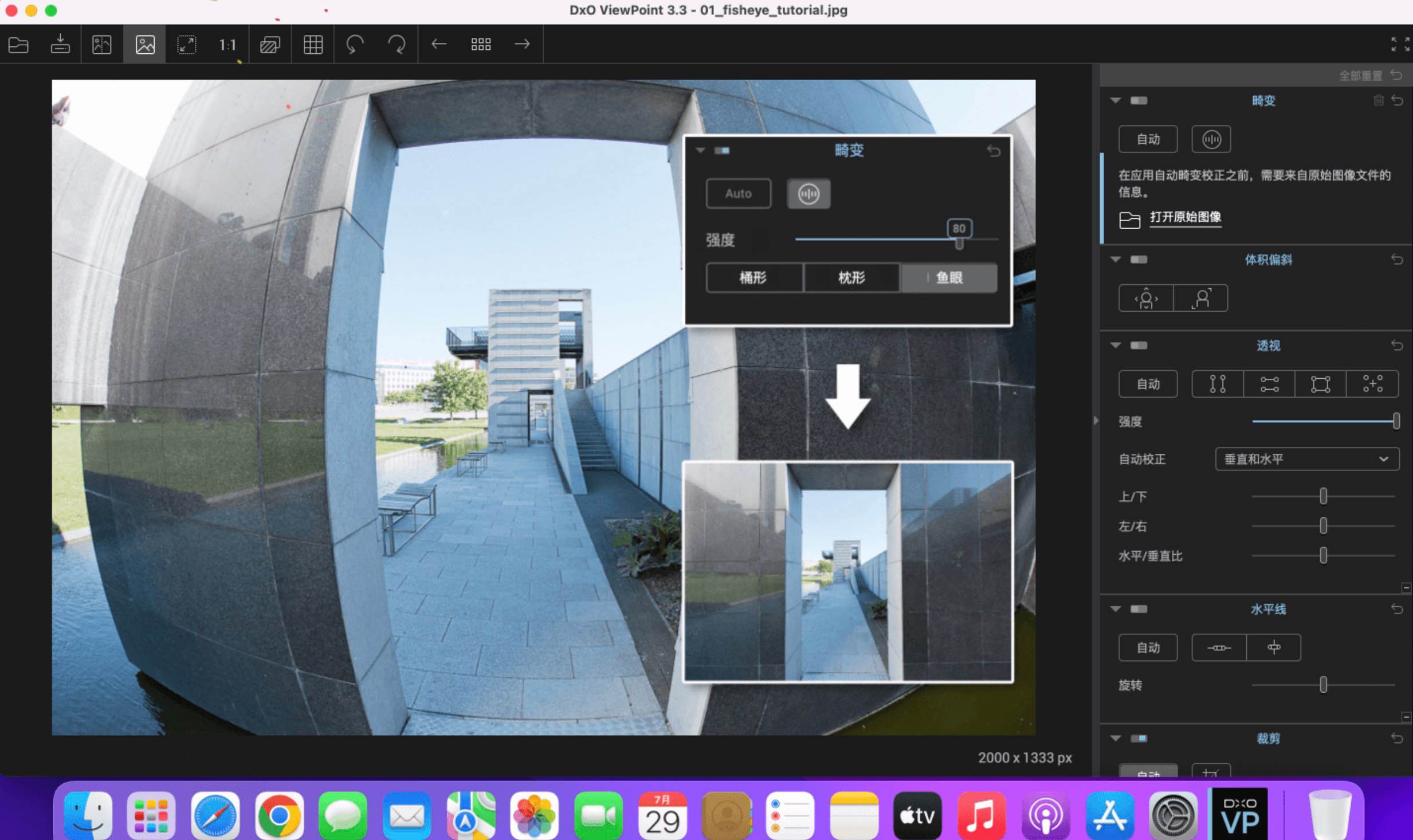
Task: Collapse the 裁剪 panel disclosure triangle
Action: click(x=1115, y=738)
